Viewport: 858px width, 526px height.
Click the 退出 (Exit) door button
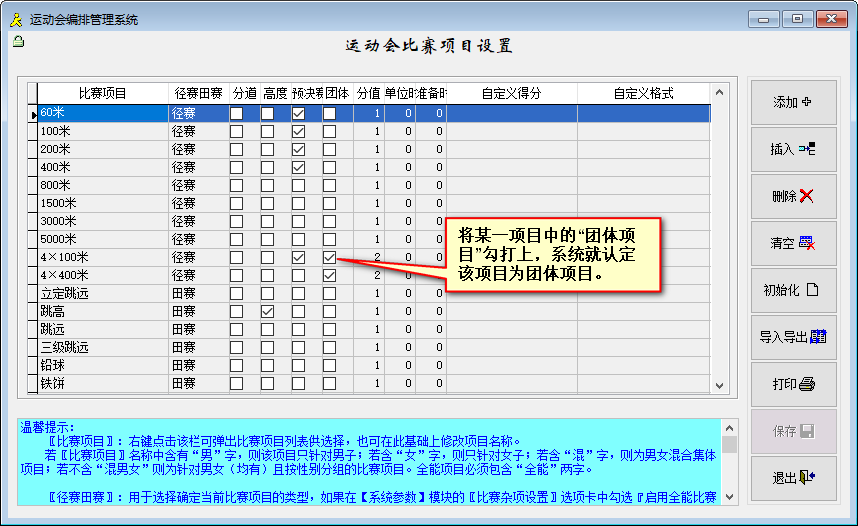tap(793, 478)
